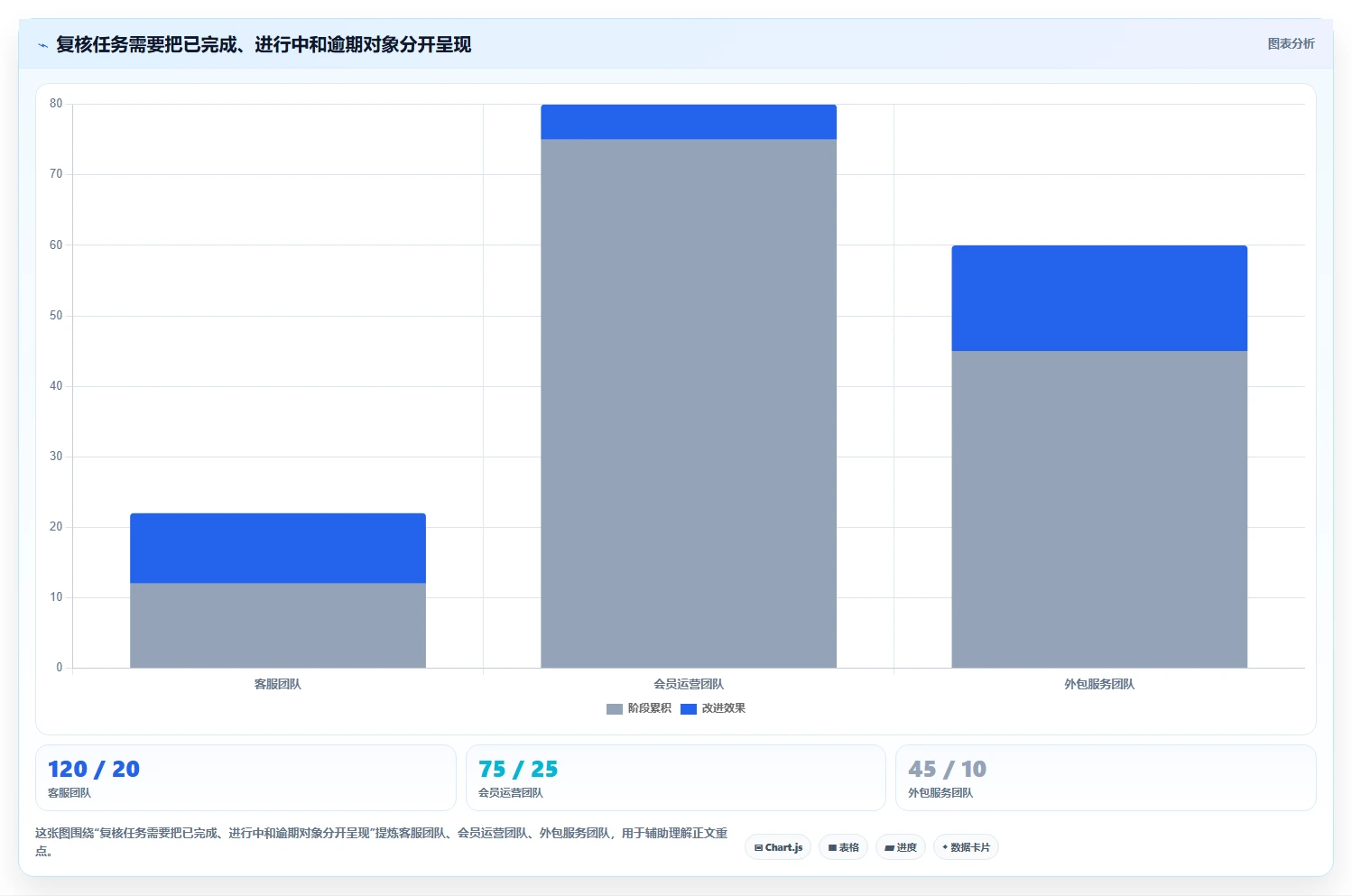Click the 客服团队 x-axis label under the chart
Viewport: 1352px width, 896px height.
click(278, 684)
